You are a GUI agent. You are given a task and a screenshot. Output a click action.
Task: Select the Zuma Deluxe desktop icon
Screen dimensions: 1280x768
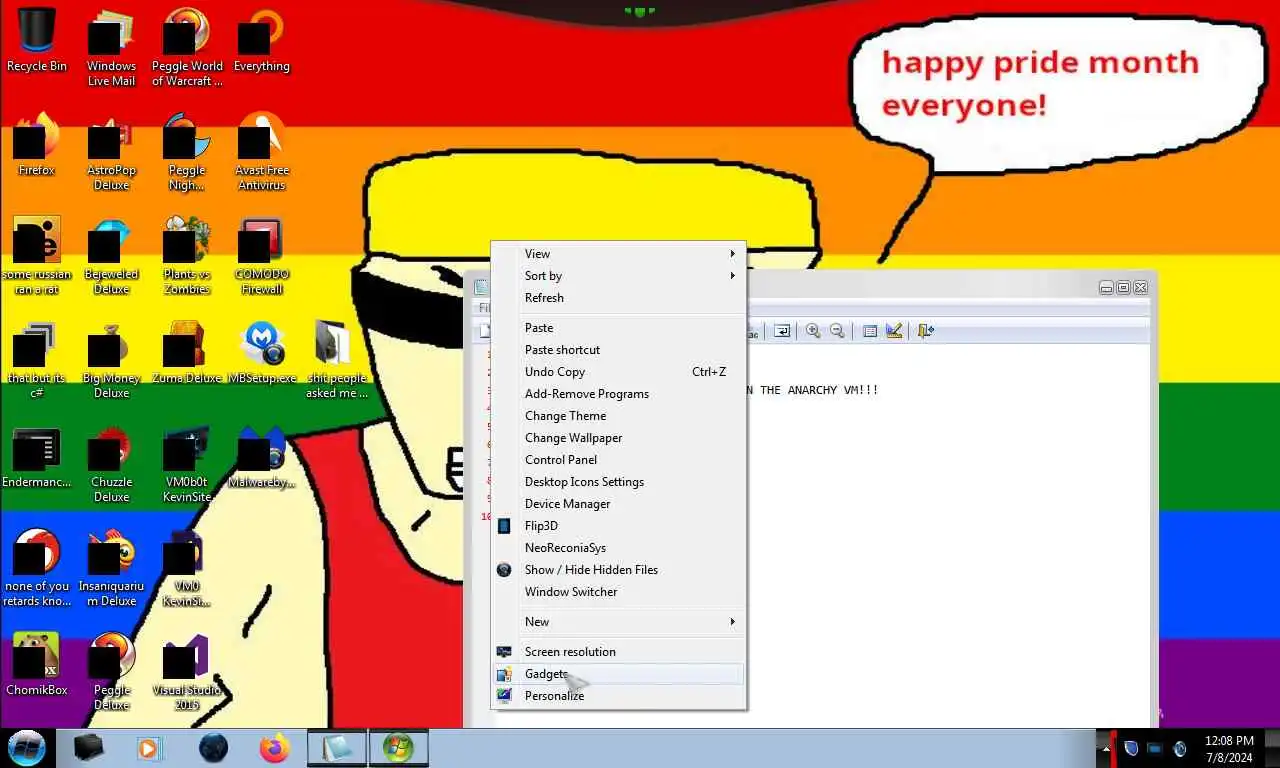[x=187, y=352]
